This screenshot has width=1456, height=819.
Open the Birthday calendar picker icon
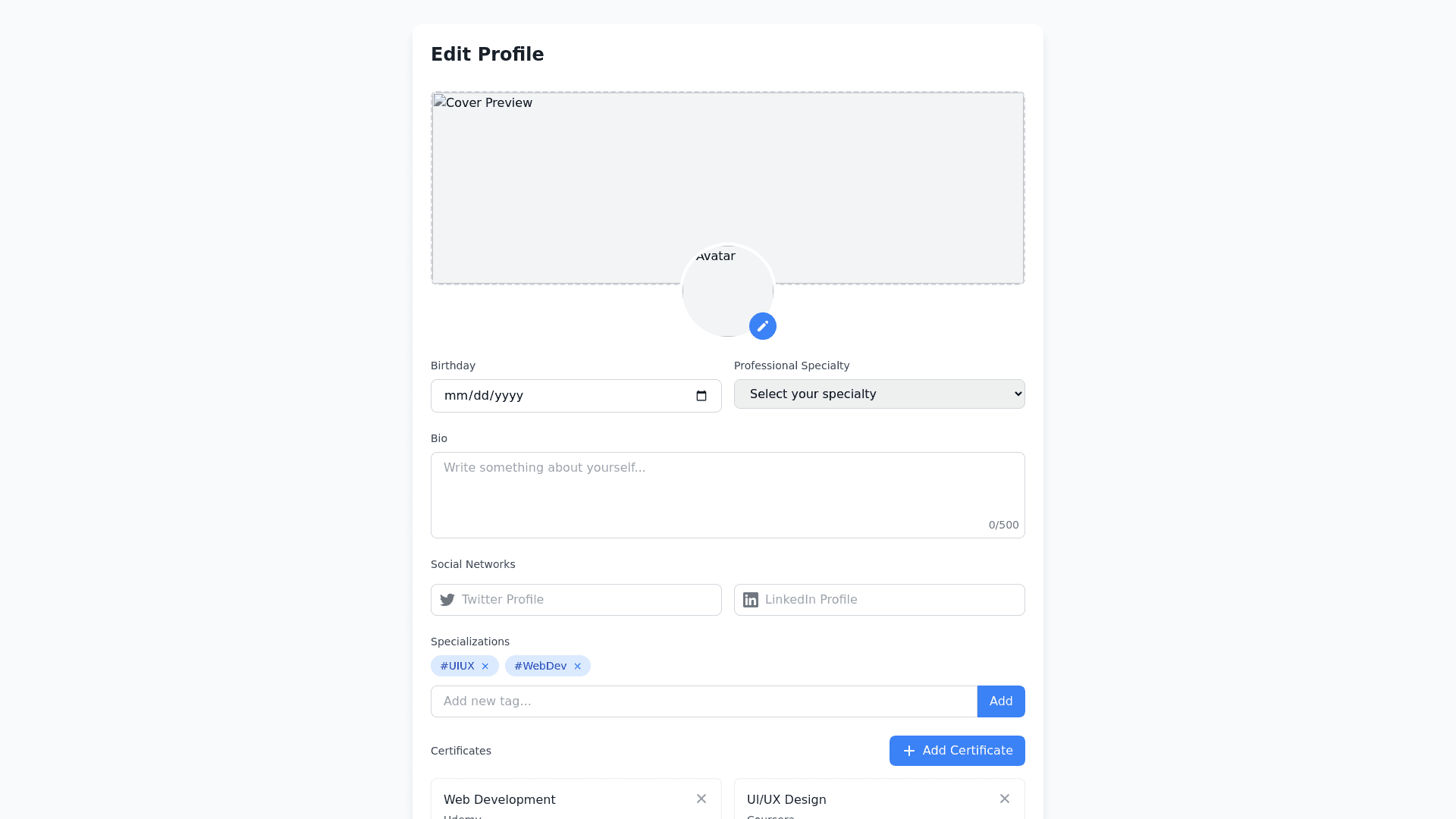point(701,396)
